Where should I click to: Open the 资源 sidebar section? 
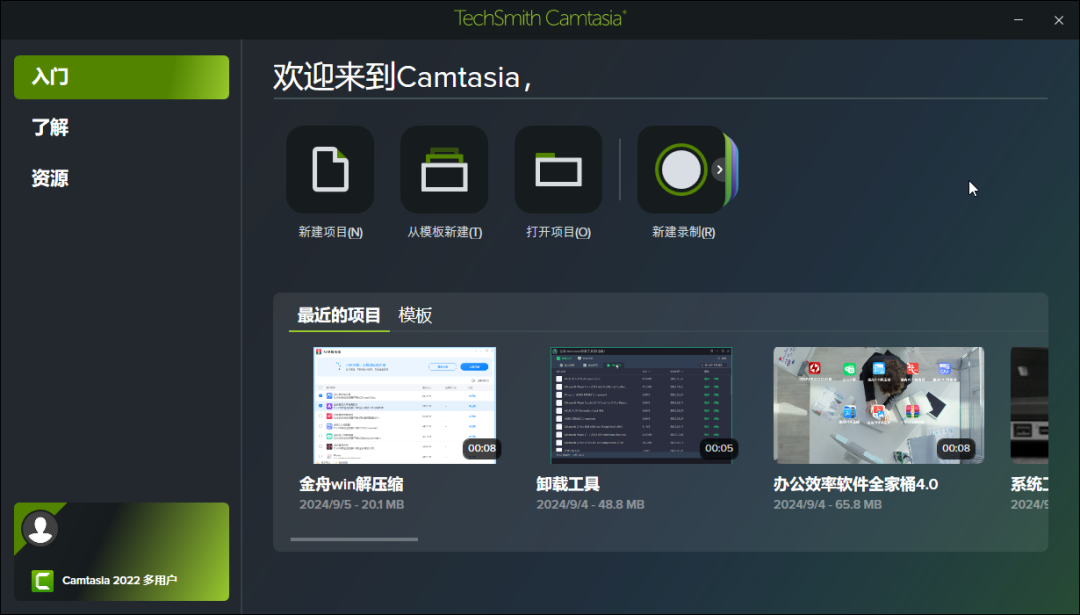pyautogui.click(x=50, y=178)
